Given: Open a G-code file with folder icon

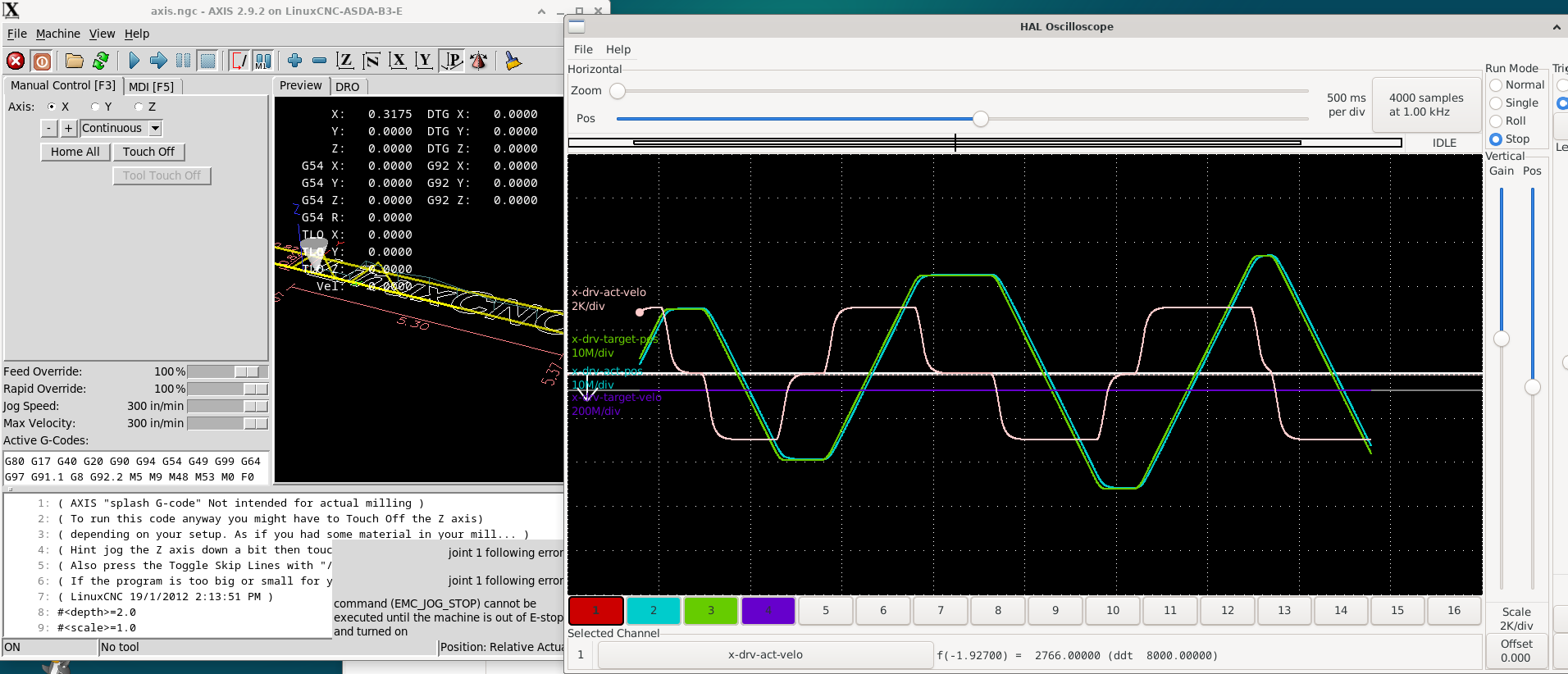Looking at the screenshot, I should [x=75, y=61].
